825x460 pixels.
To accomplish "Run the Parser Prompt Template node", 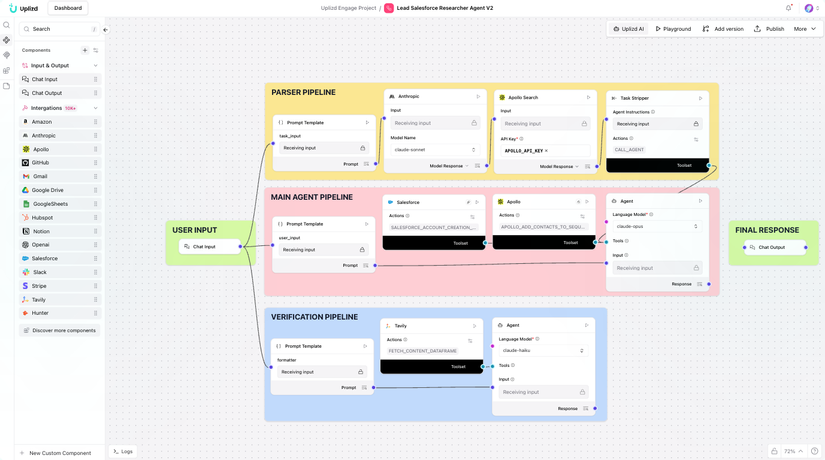I will [x=367, y=123].
